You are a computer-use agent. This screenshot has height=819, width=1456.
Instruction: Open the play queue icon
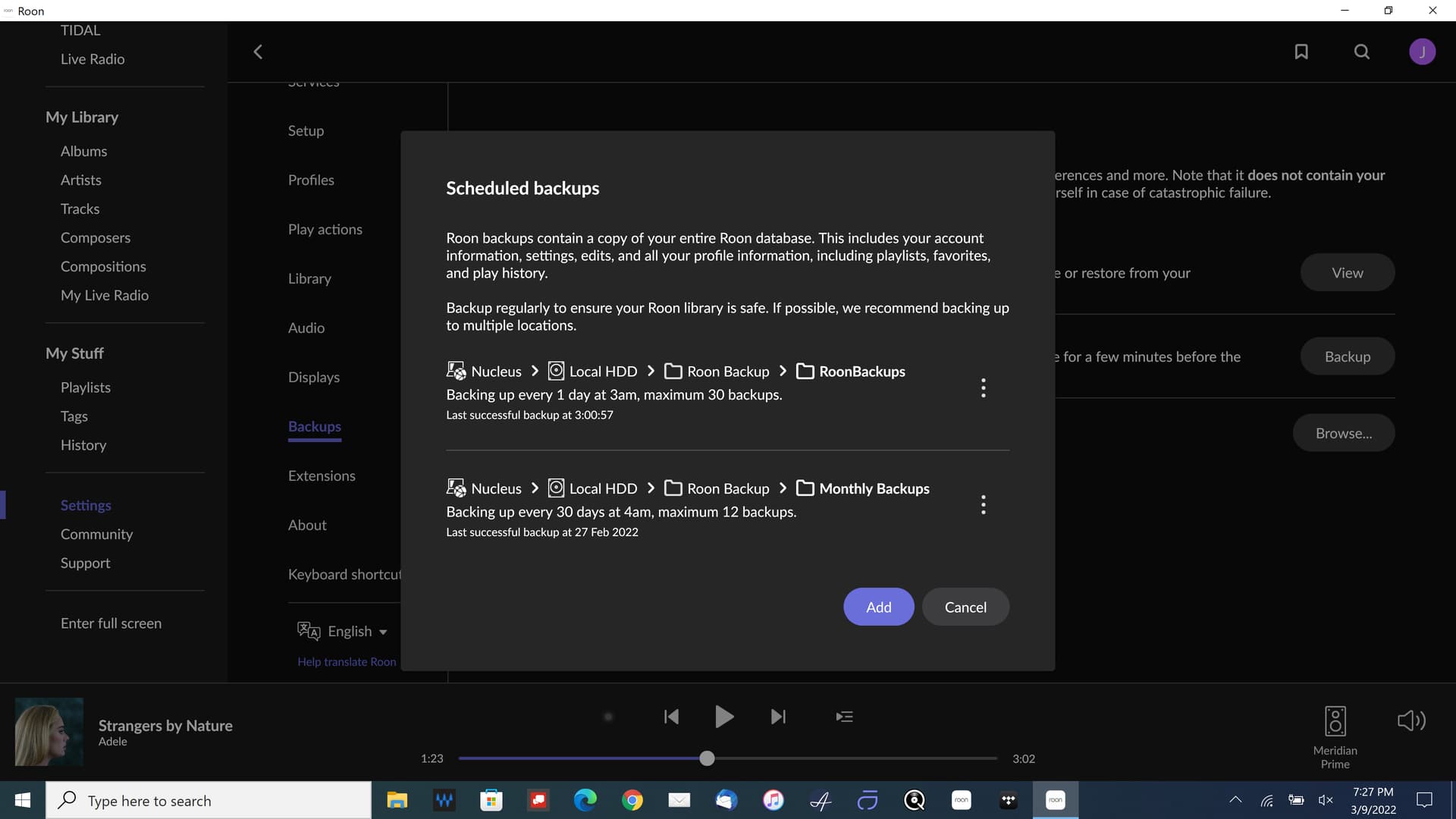(x=844, y=717)
